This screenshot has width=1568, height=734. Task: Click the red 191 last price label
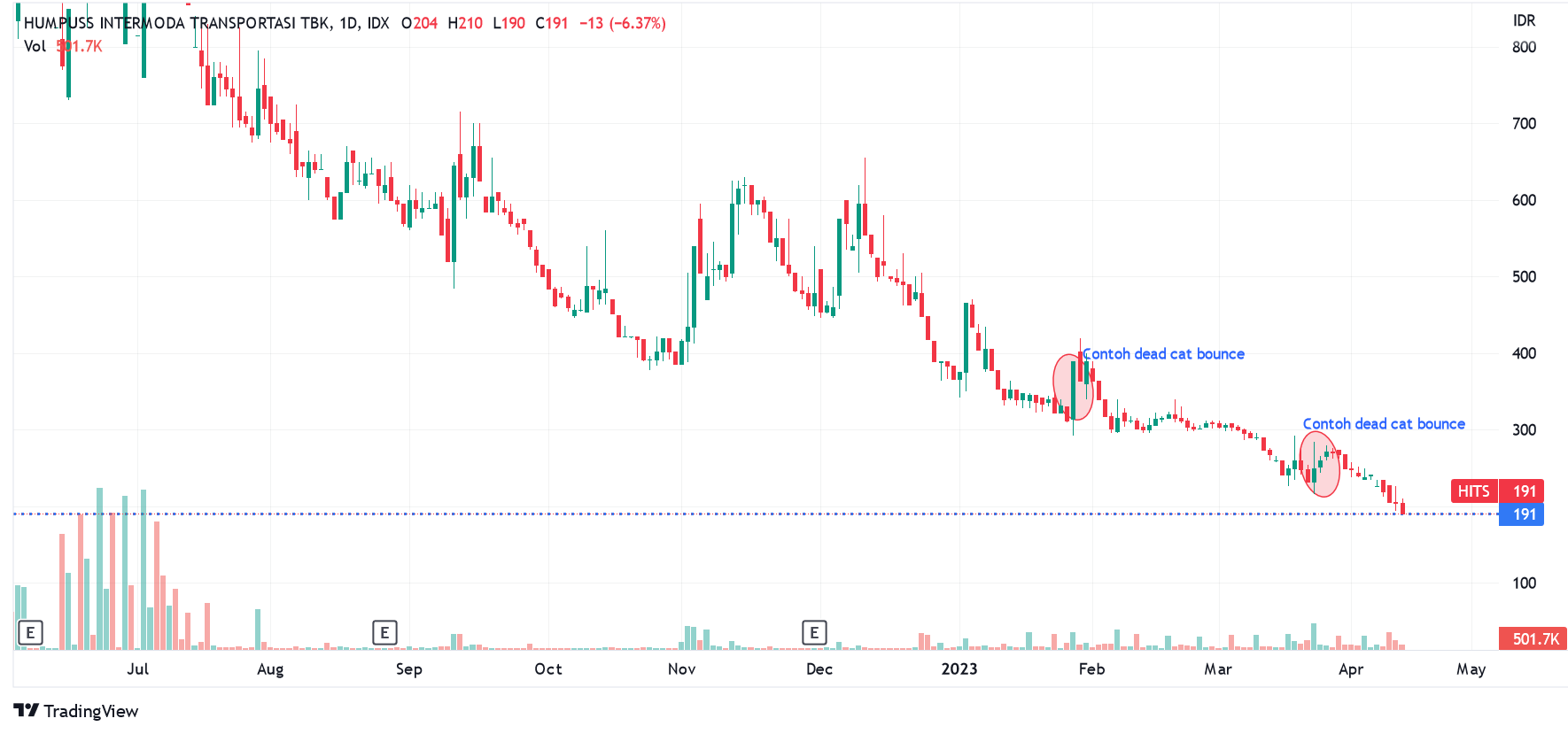click(1522, 491)
